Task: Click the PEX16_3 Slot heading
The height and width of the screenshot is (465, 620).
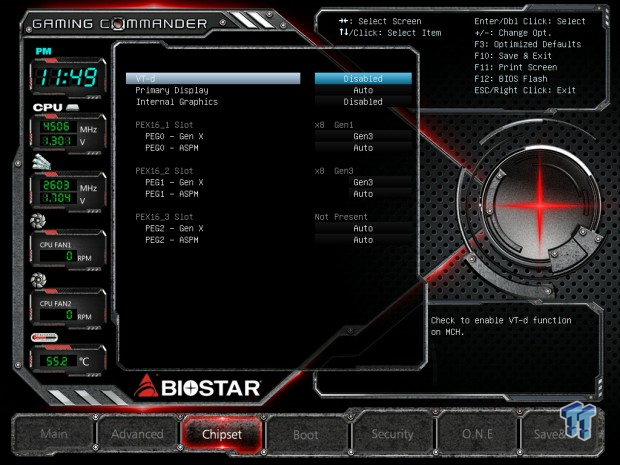Action: (164, 217)
